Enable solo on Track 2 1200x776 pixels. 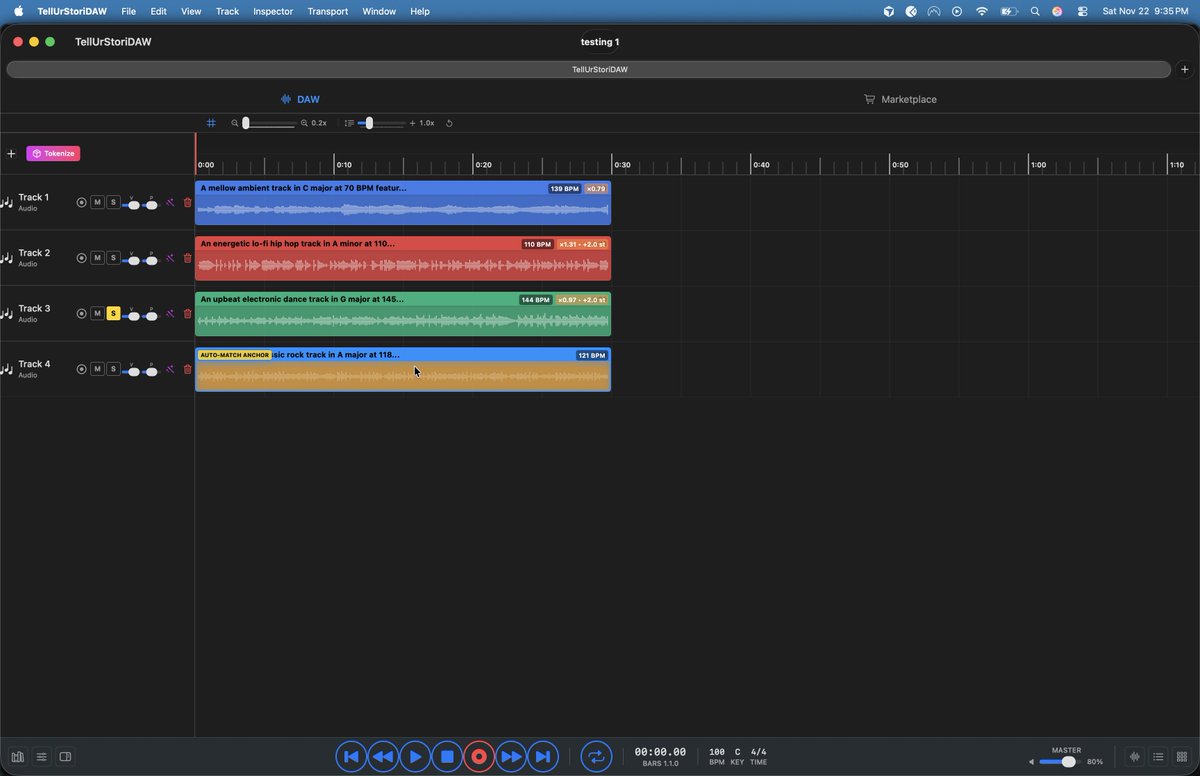(x=113, y=257)
